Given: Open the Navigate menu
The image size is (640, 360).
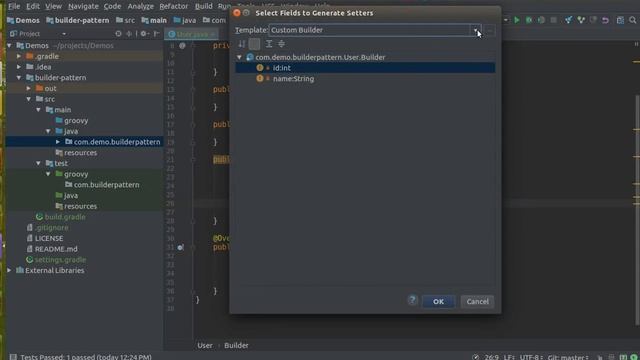Looking at the screenshot, I should (x=83, y=6).
